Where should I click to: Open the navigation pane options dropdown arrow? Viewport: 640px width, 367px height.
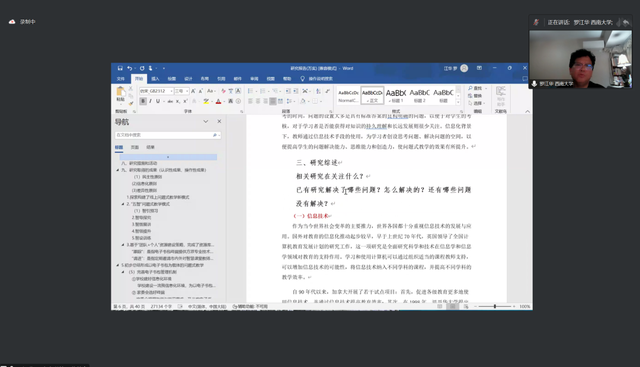click(206, 122)
